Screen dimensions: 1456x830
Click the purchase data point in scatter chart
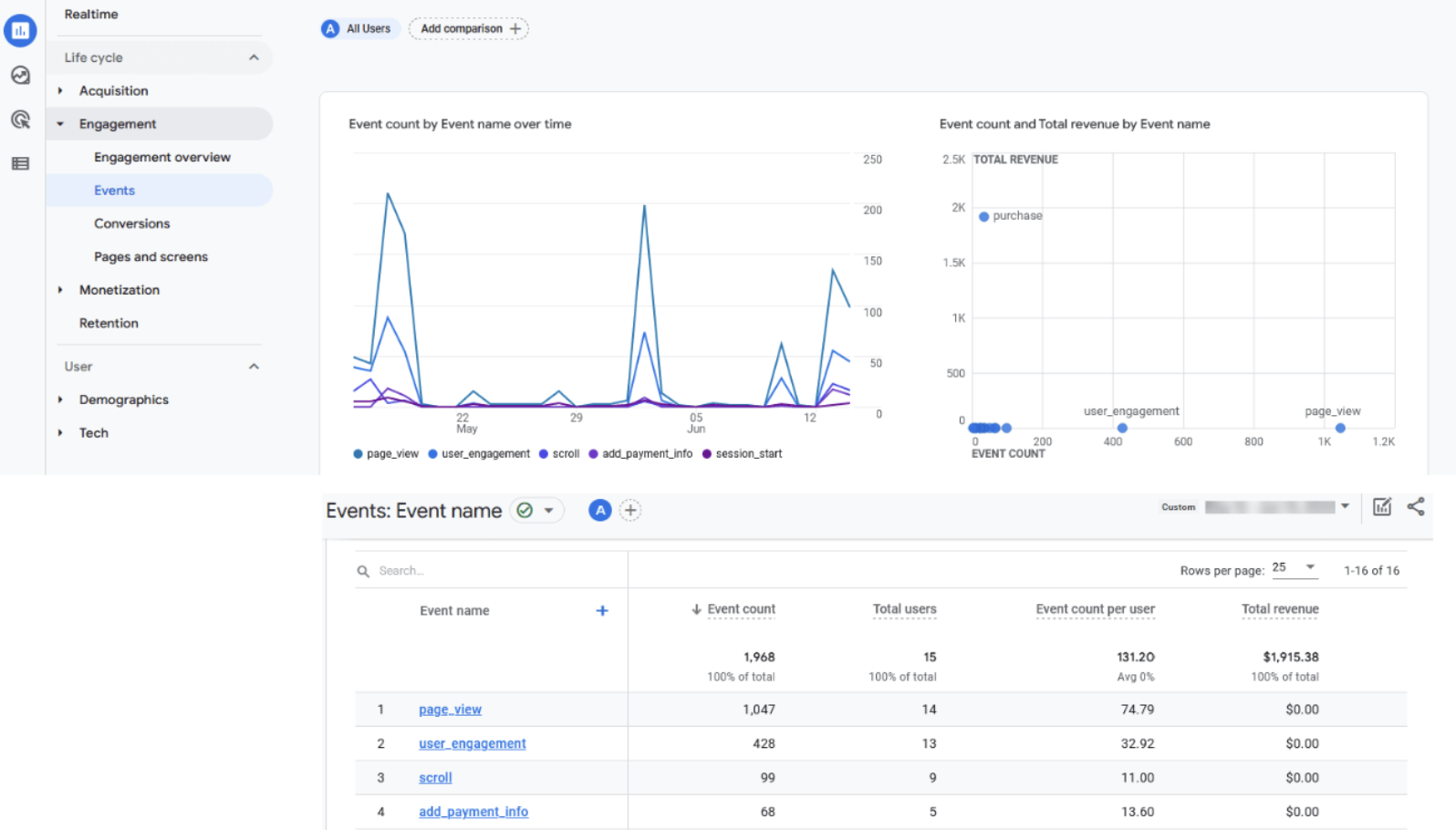(x=983, y=217)
